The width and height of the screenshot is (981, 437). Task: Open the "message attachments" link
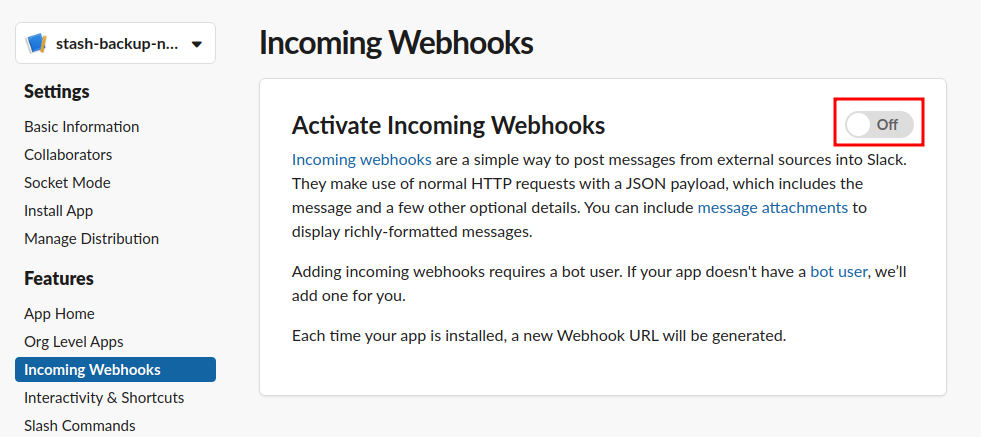(x=772, y=208)
